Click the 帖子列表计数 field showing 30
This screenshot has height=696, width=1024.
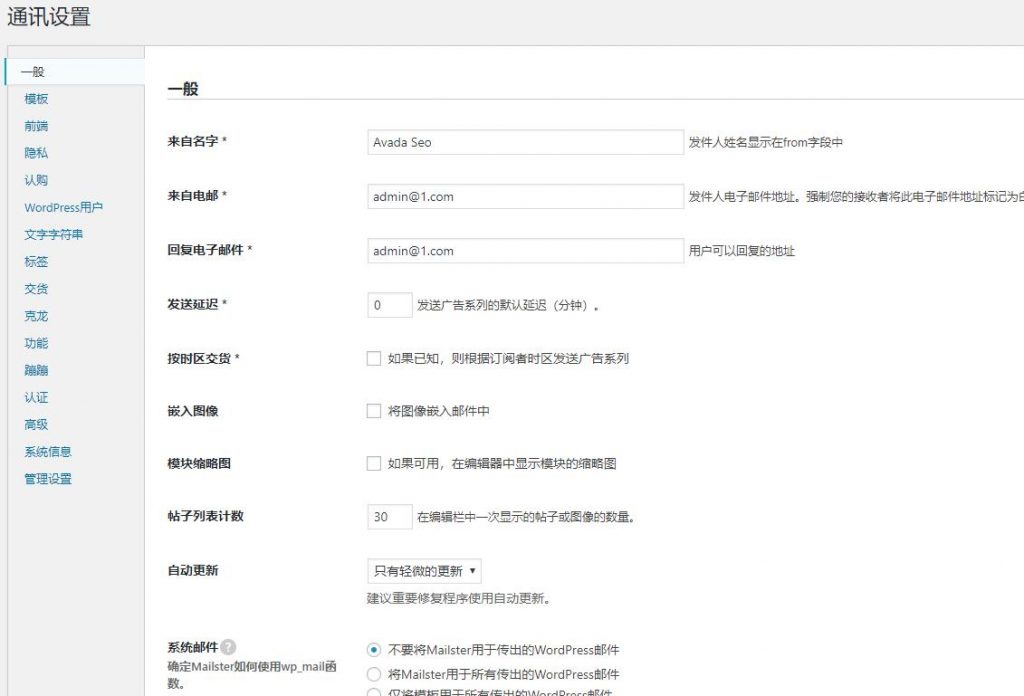tap(390, 516)
